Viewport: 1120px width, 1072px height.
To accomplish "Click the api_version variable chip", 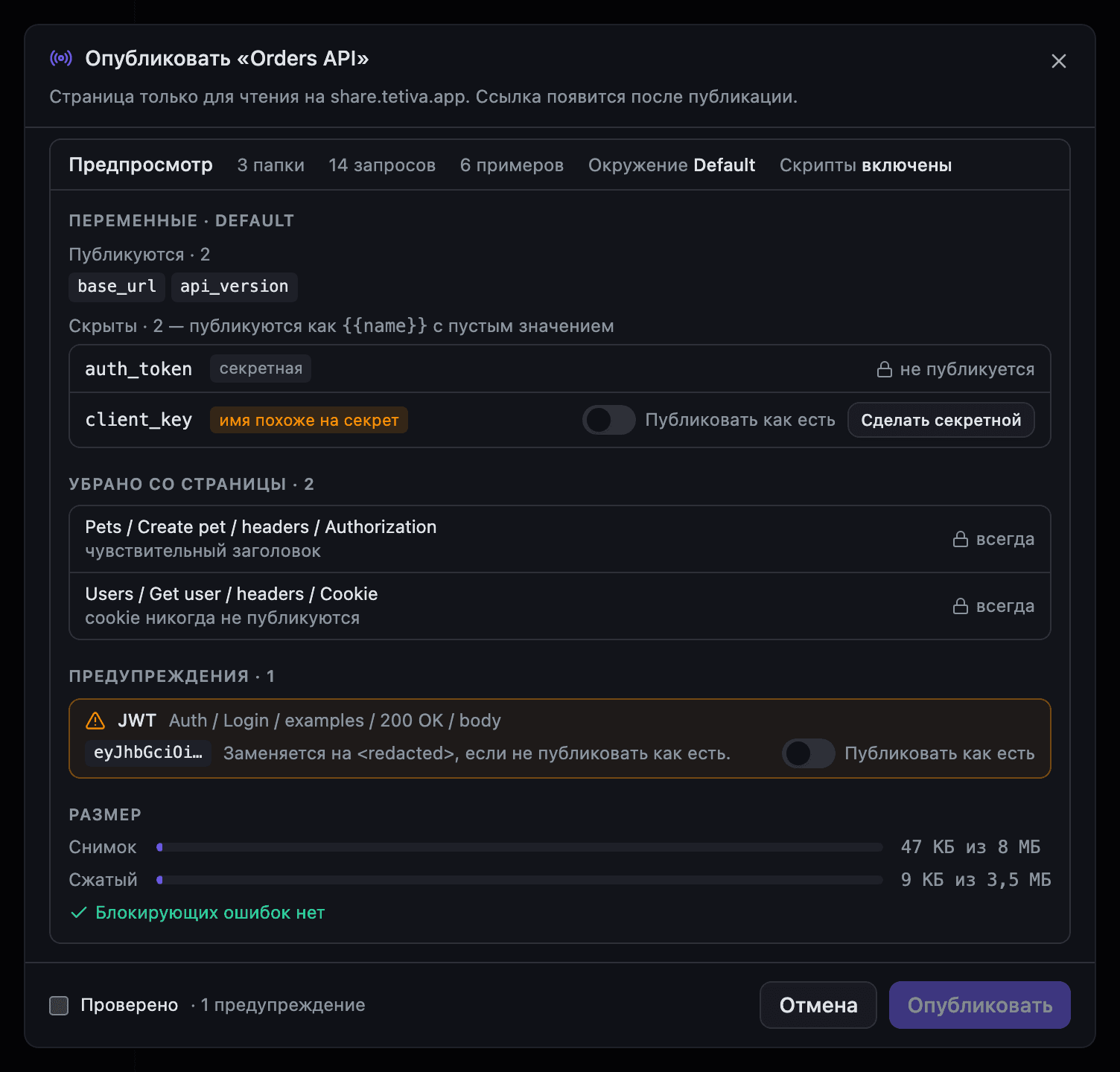I will [x=235, y=287].
